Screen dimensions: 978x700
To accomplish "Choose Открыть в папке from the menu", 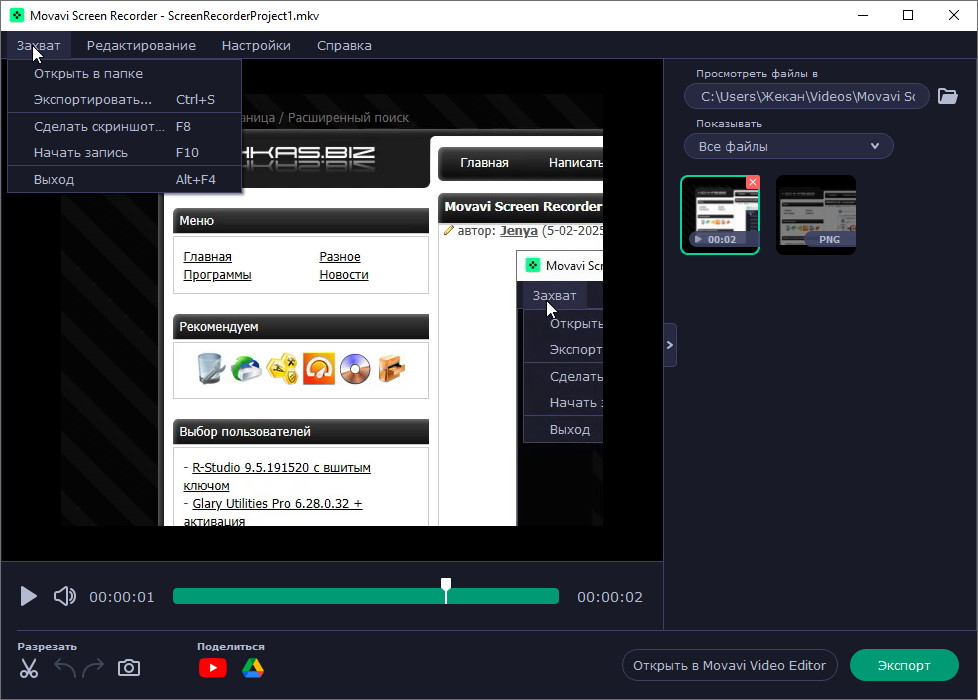I will (x=124, y=74).
